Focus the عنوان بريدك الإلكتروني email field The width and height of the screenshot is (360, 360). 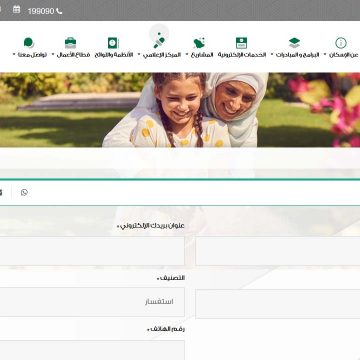[x=92, y=251]
